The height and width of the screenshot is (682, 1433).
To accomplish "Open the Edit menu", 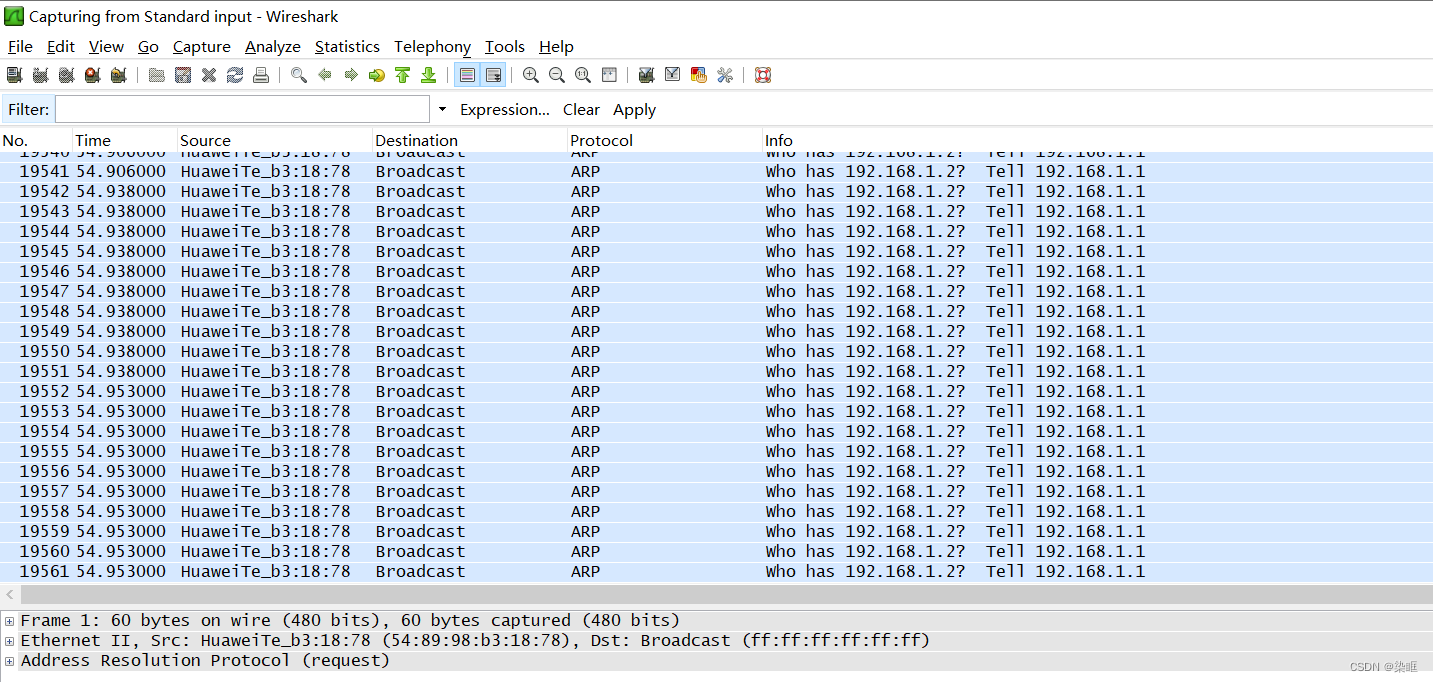I will click(x=61, y=46).
